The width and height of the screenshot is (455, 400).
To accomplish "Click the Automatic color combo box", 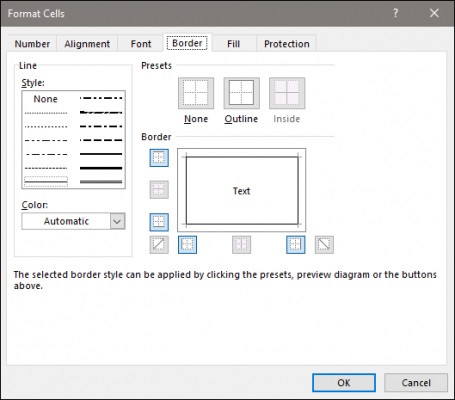I will [x=73, y=221].
